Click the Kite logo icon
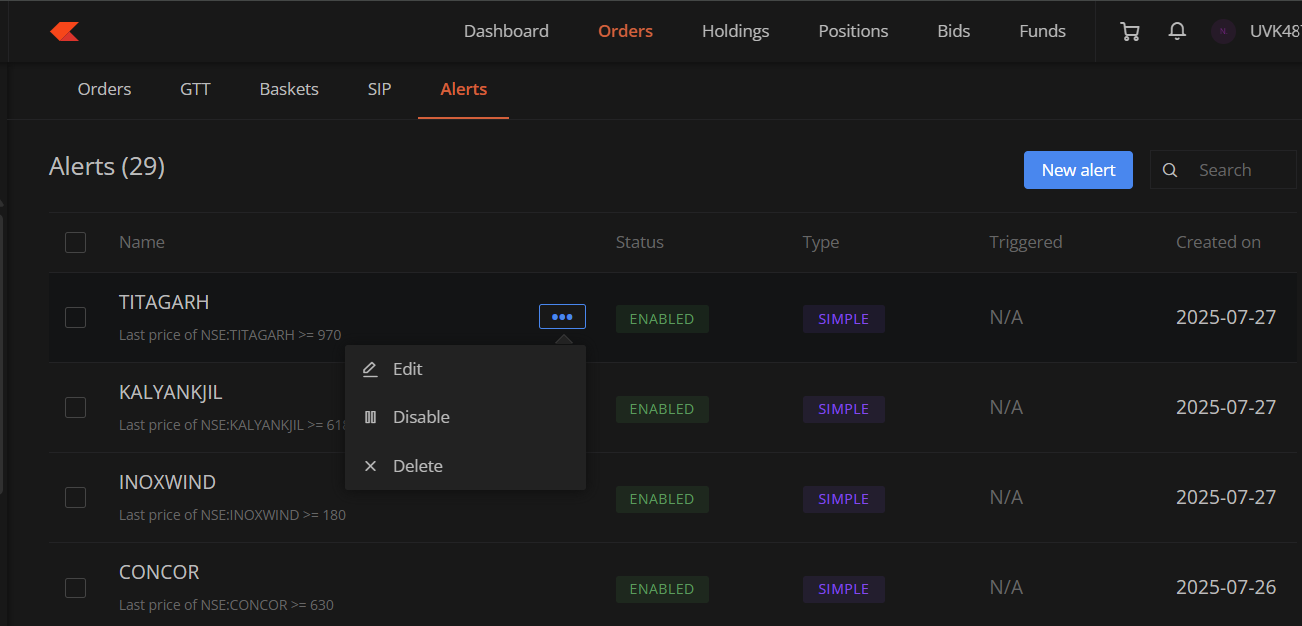This screenshot has height=626, width=1302. tap(65, 32)
